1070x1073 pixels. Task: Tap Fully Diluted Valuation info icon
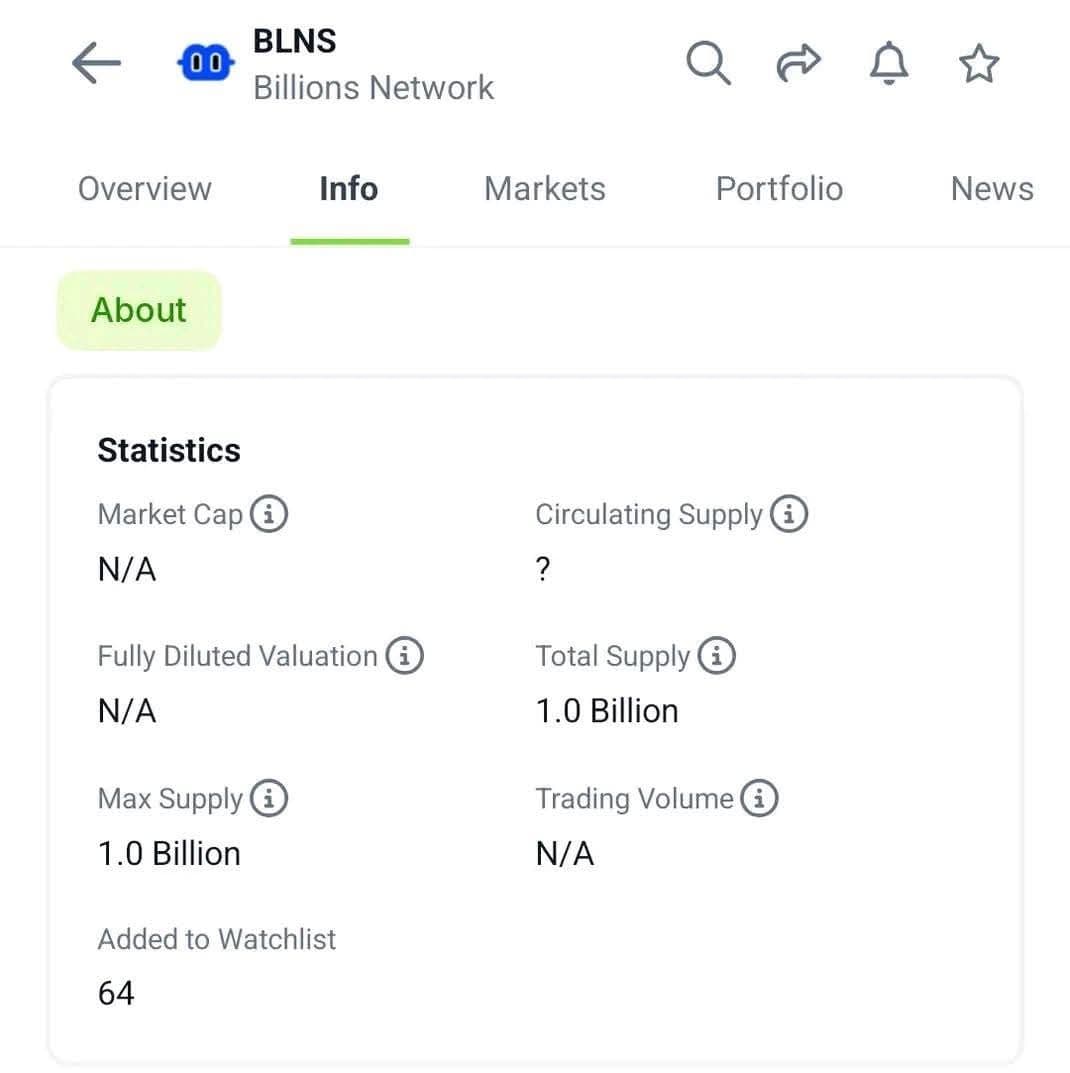pos(405,656)
